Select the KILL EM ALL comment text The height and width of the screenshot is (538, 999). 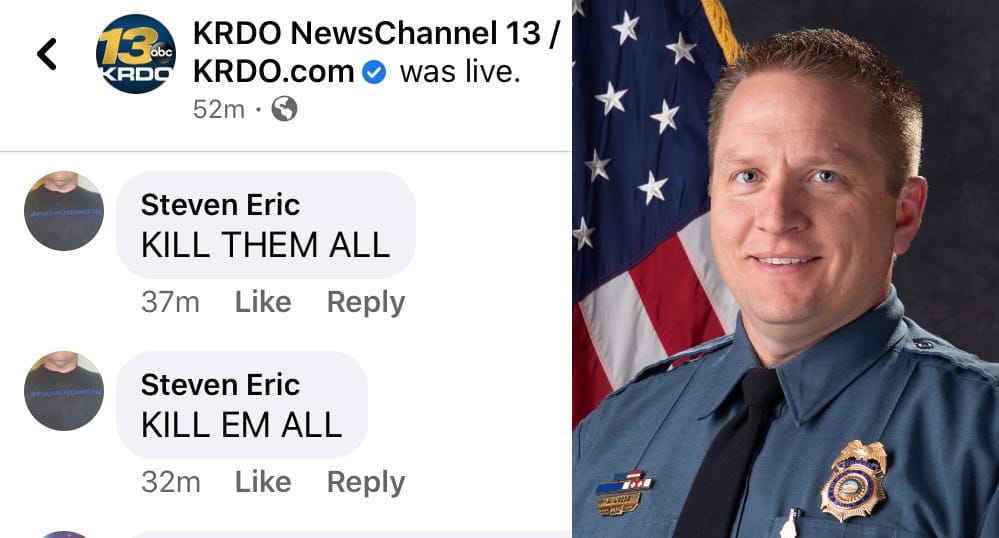coord(241,425)
